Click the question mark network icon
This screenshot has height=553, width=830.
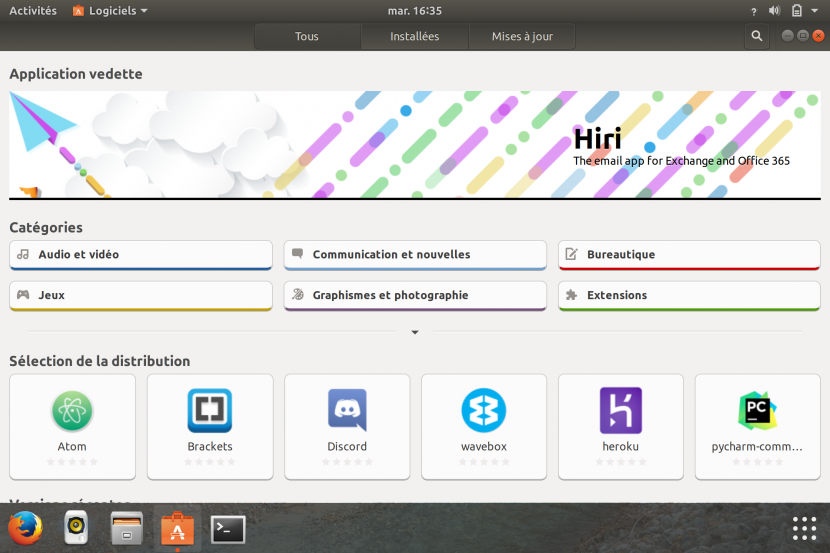754,11
